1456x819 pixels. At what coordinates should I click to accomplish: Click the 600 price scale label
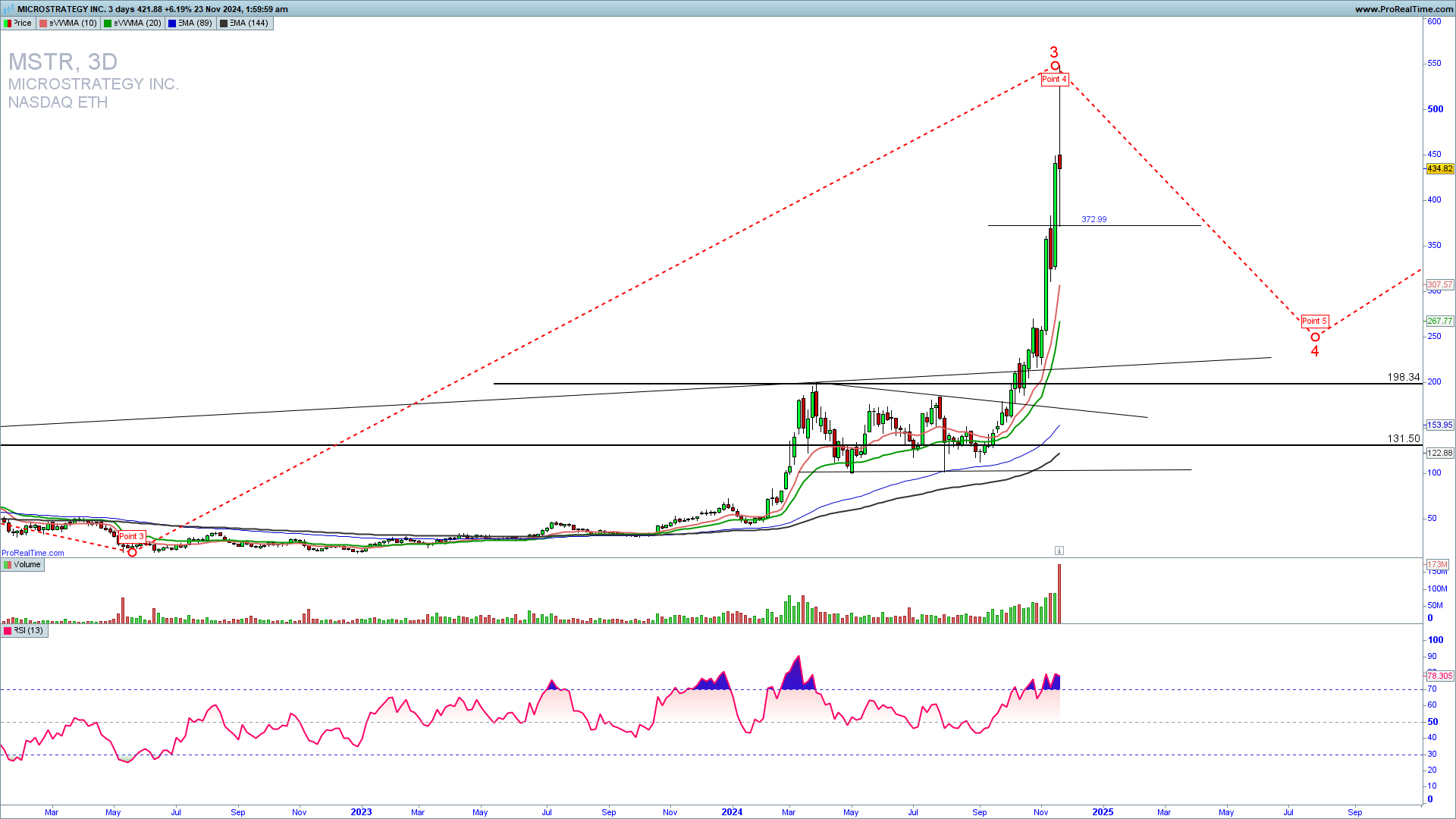[1435, 22]
